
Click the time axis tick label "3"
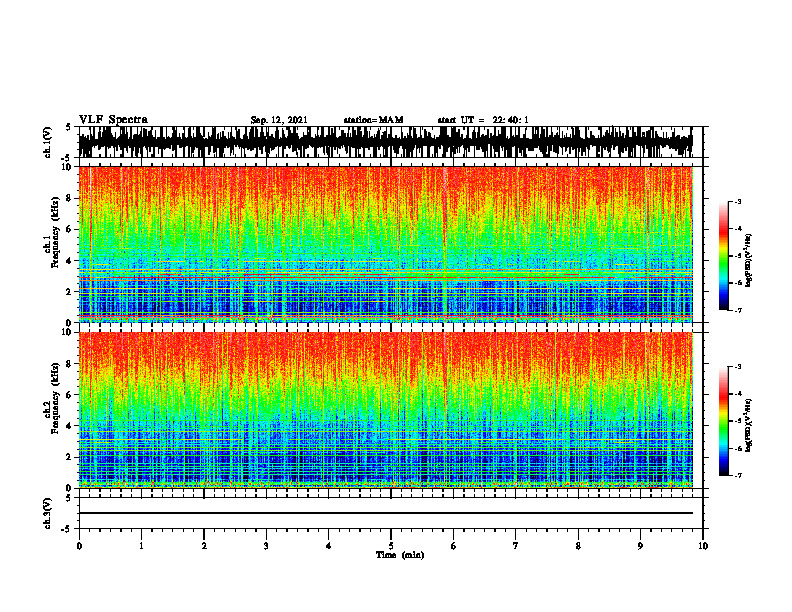tap(266, 546)
